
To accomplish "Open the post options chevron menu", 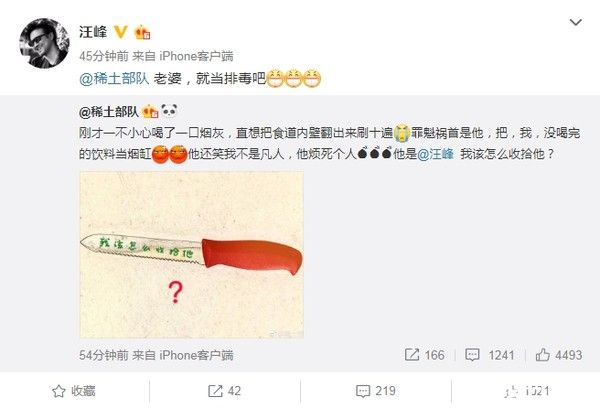I will pyautogui.click(x=576, y=23).
